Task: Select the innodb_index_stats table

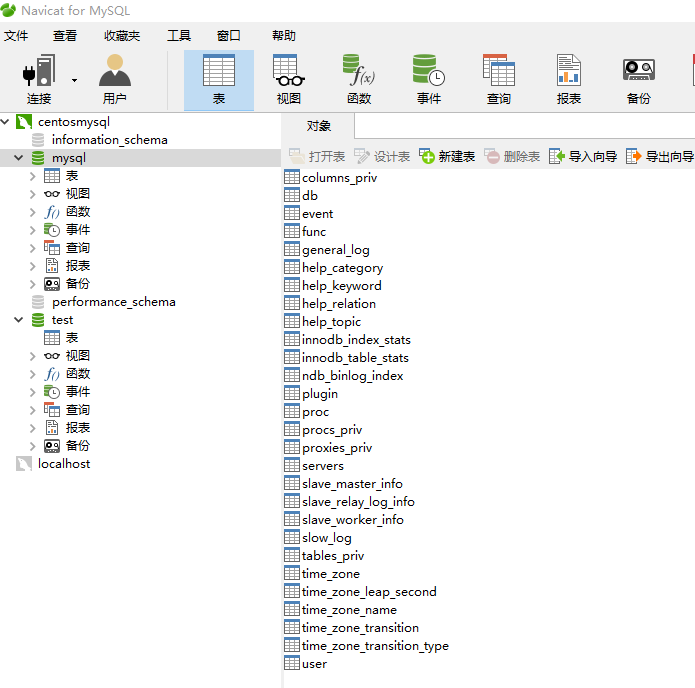Action: pos(356,340)
